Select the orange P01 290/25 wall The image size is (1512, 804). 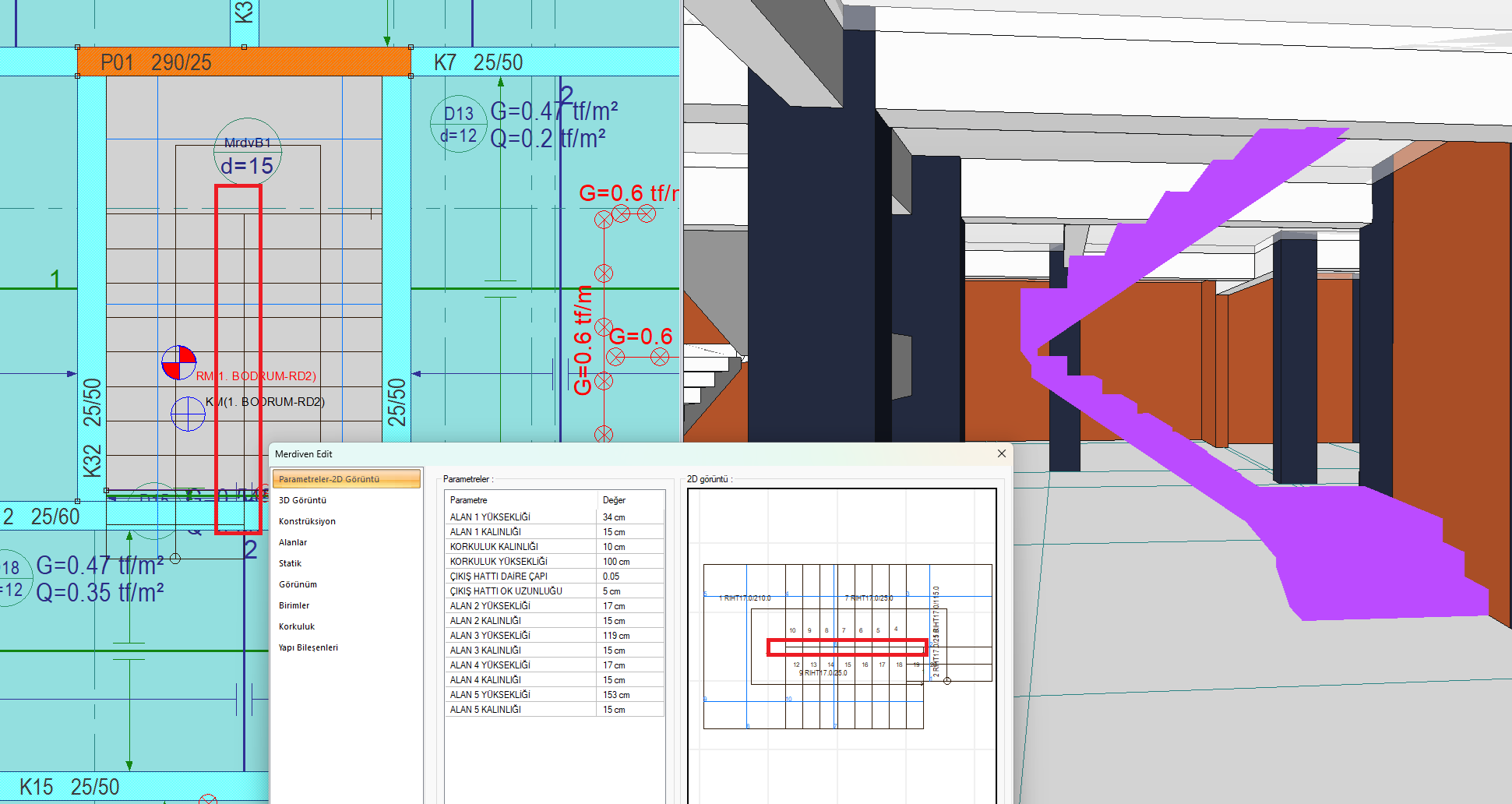coord(244,62)
